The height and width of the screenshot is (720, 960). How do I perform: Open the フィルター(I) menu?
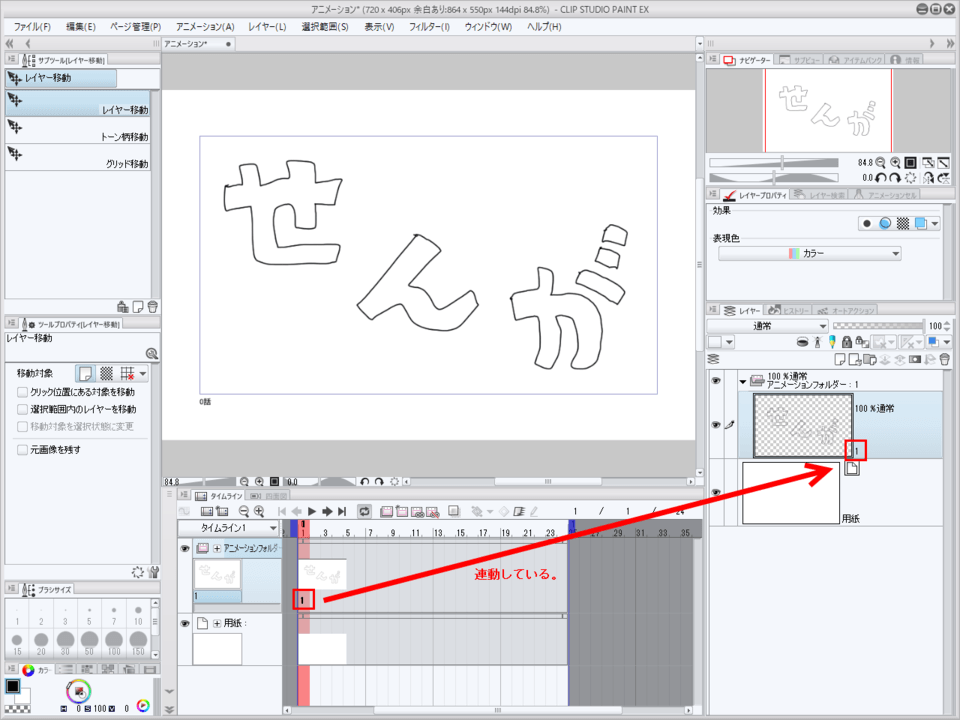(429, 26)
